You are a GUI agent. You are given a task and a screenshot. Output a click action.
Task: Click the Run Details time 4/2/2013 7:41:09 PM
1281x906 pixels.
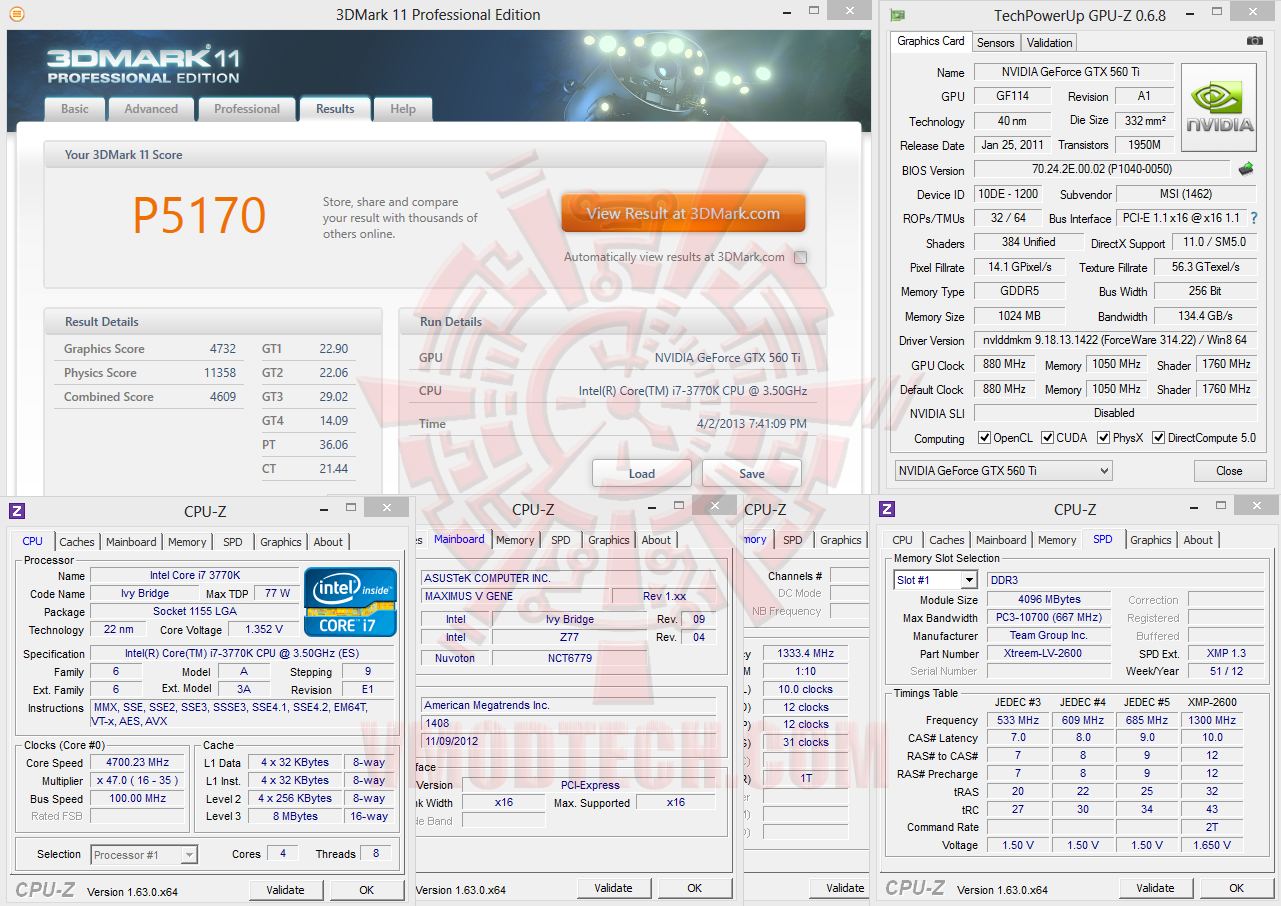pos(752,424)
